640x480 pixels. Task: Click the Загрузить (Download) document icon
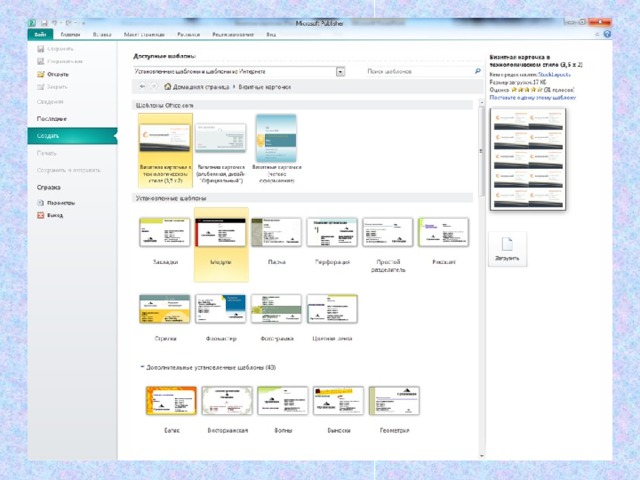click(507, 245)
